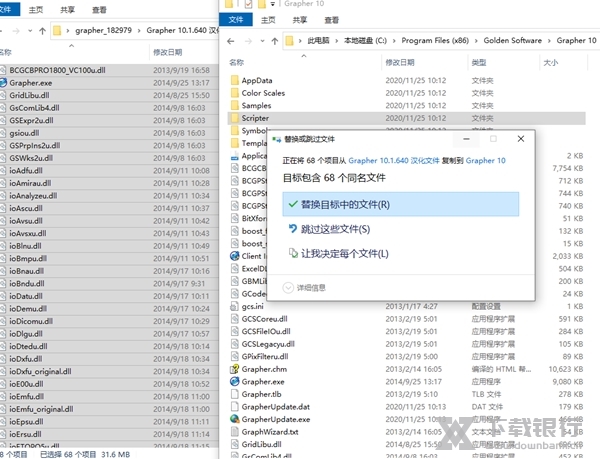Select ioDxfu_original.dll in left window
Screen dimensions: 600x459
(41, 371)
